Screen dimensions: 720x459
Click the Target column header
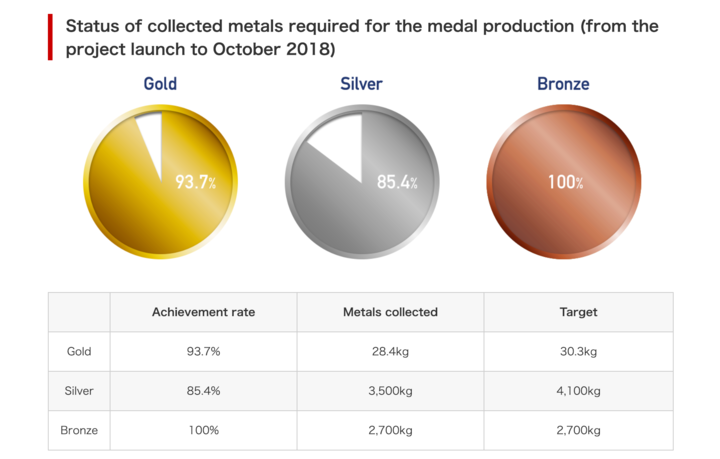coord(579,312)
